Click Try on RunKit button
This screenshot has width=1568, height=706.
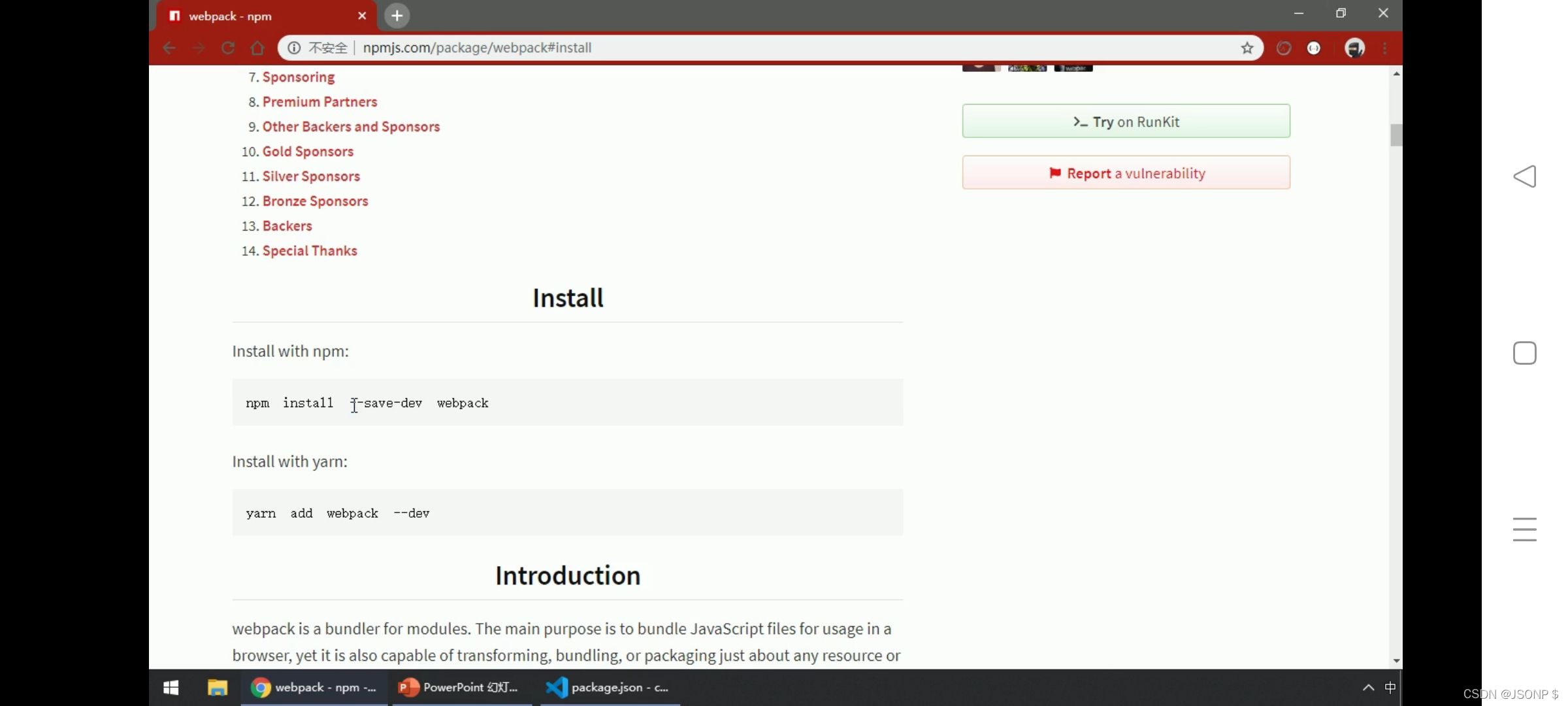(1126, 121)
